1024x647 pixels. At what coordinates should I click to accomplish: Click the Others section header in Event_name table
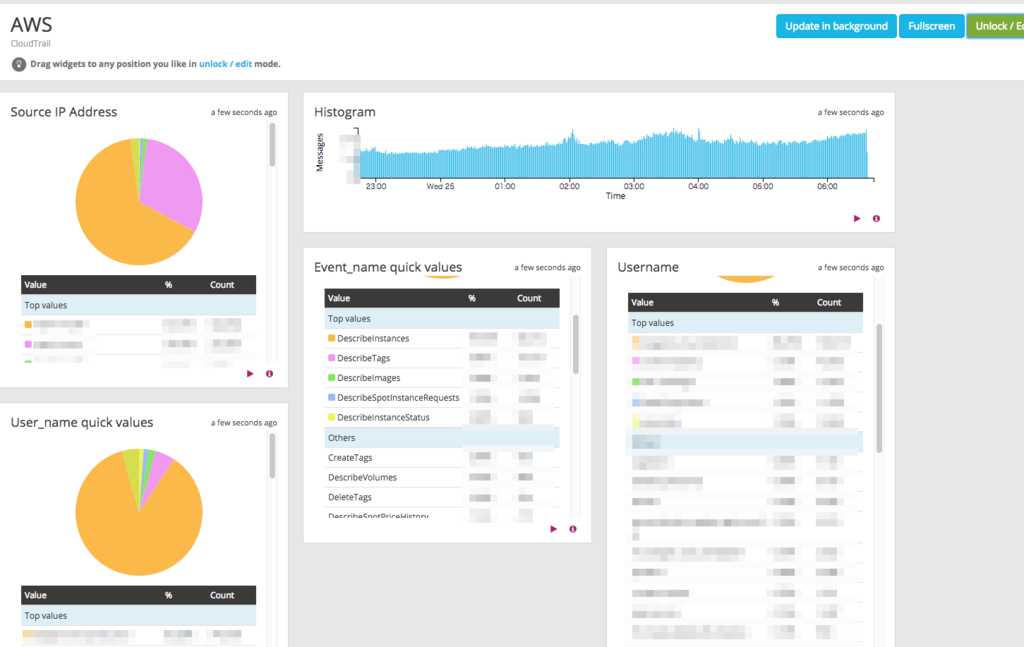tap(442, 437)
